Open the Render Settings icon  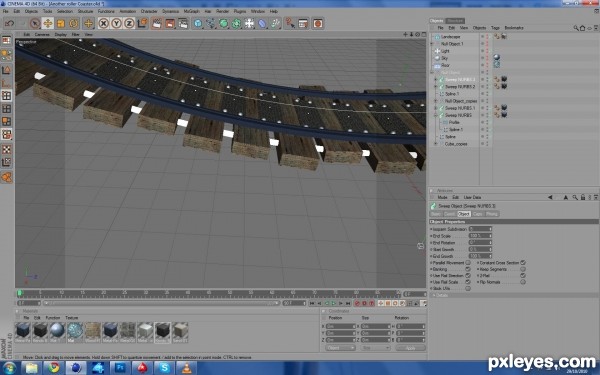pos(183,23)
